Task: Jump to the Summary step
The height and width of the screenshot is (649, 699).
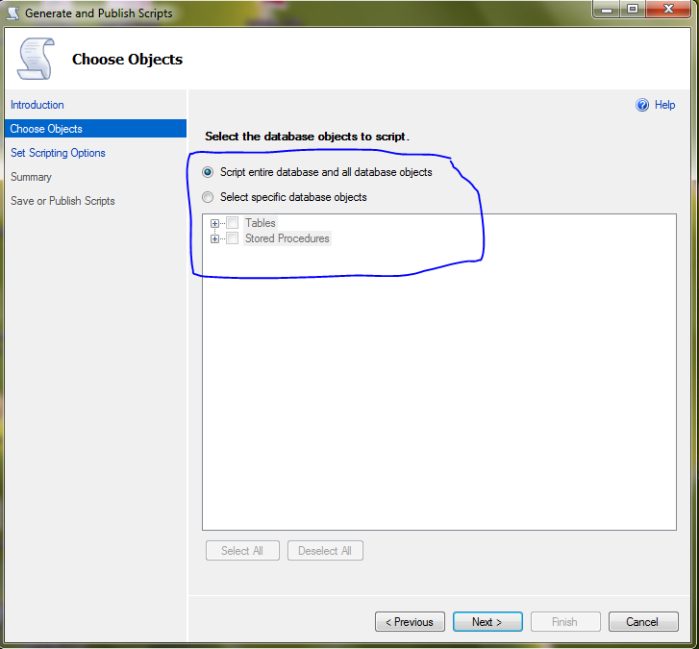Action: coord(31,177)
